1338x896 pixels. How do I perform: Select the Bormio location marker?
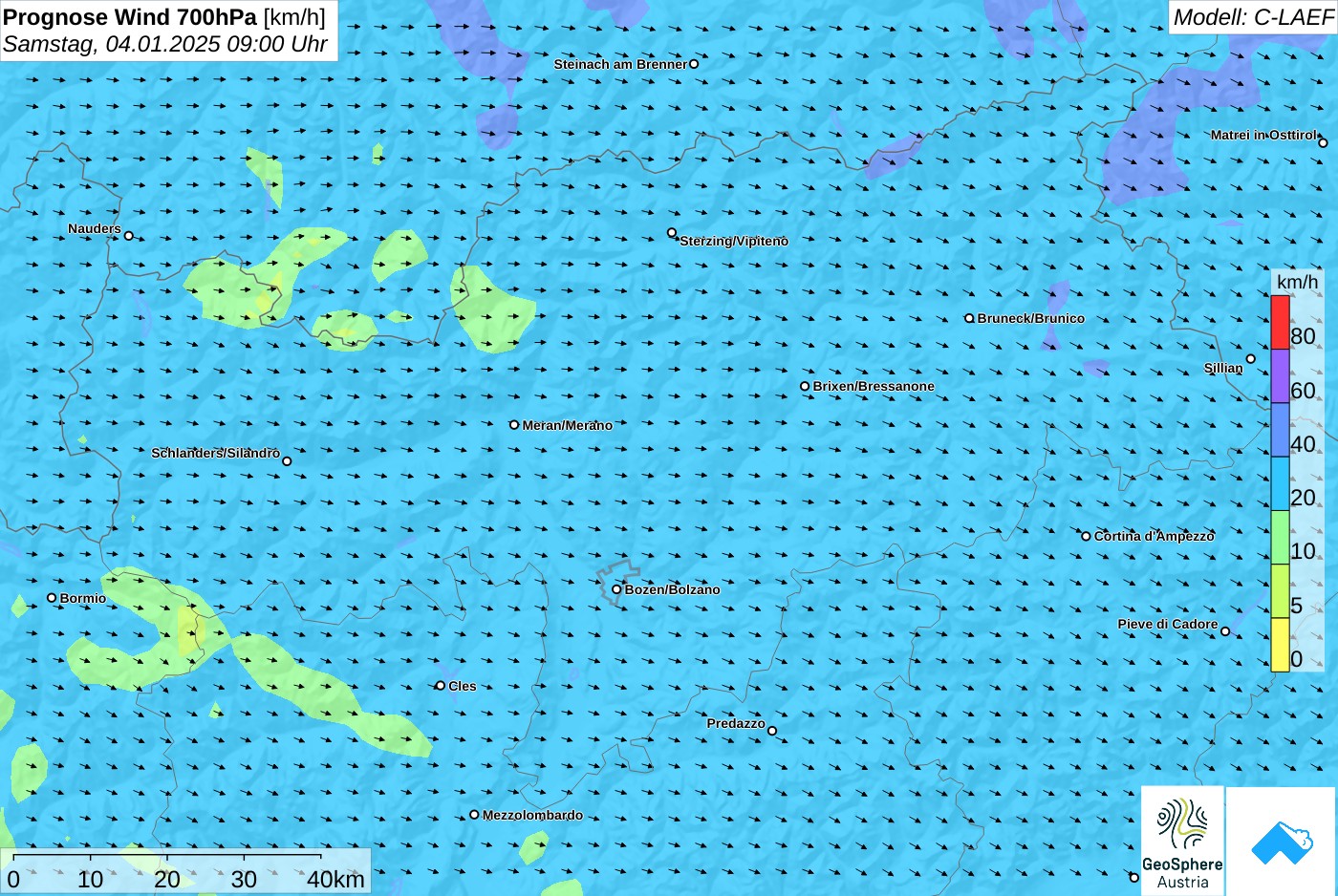point(52,598)
